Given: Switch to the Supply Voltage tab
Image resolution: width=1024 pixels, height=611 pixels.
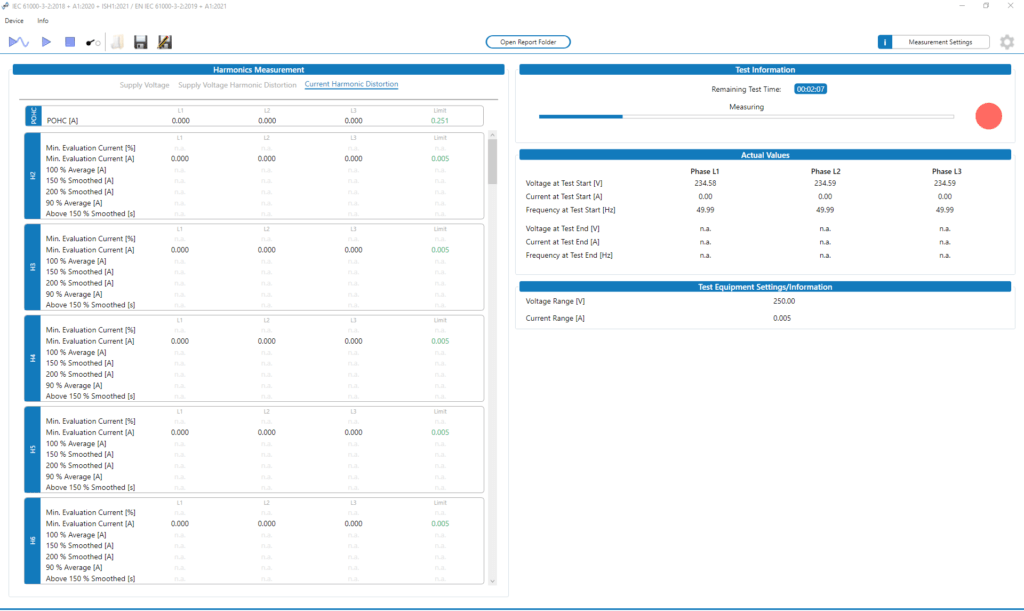Looking at the screenshot, I should [x=145, y=85].
